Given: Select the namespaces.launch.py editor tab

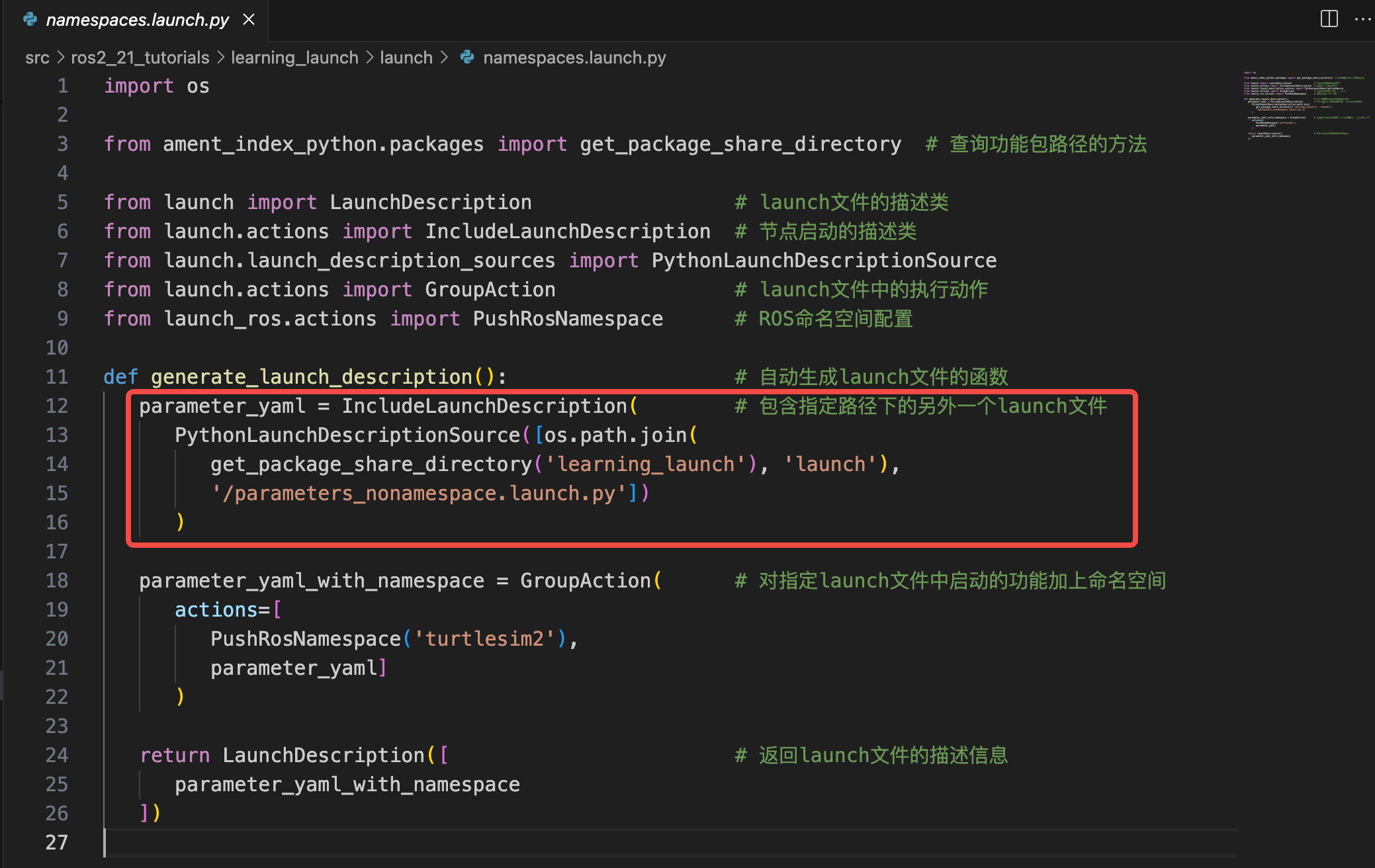Looking at the screenshot, I should pos(137,20).
